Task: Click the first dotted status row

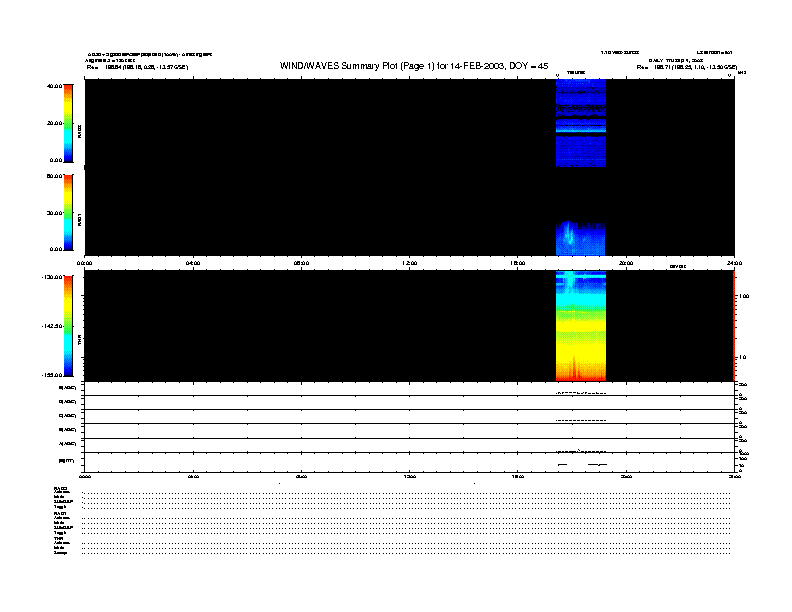Action: click(406, 493)
